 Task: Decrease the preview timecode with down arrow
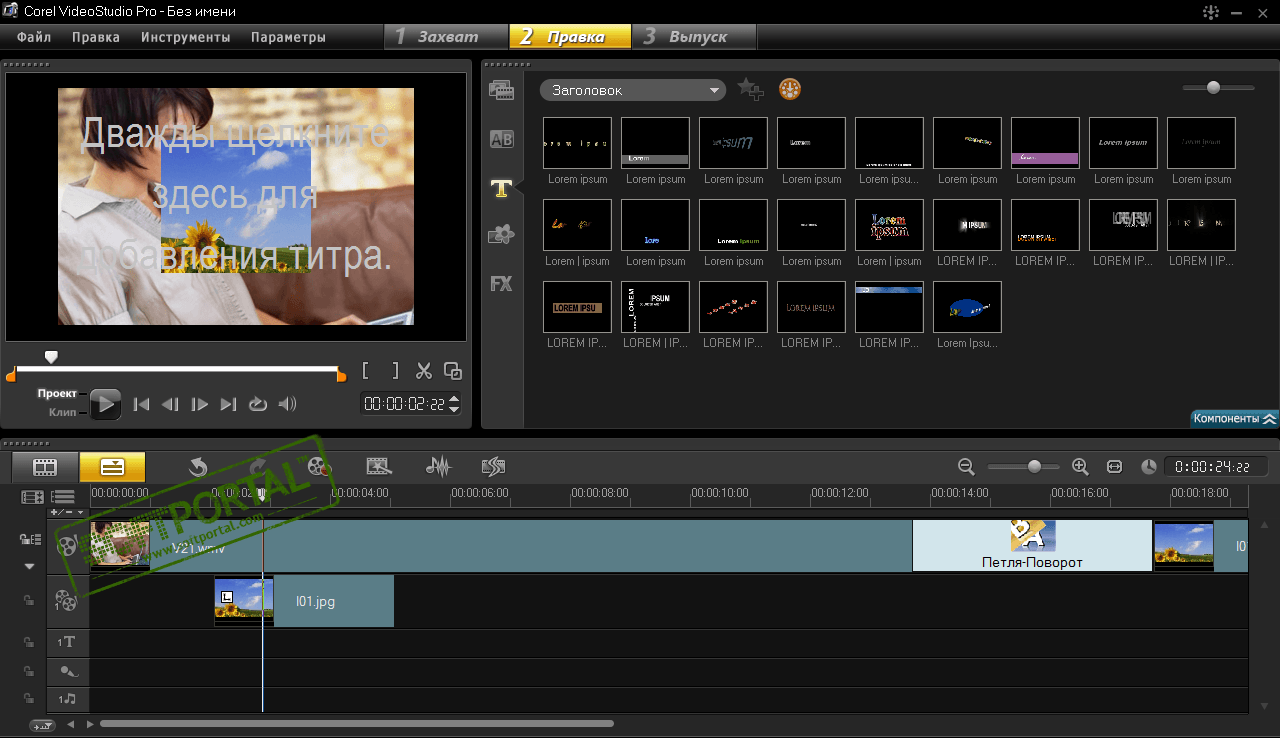coord(455,409)
